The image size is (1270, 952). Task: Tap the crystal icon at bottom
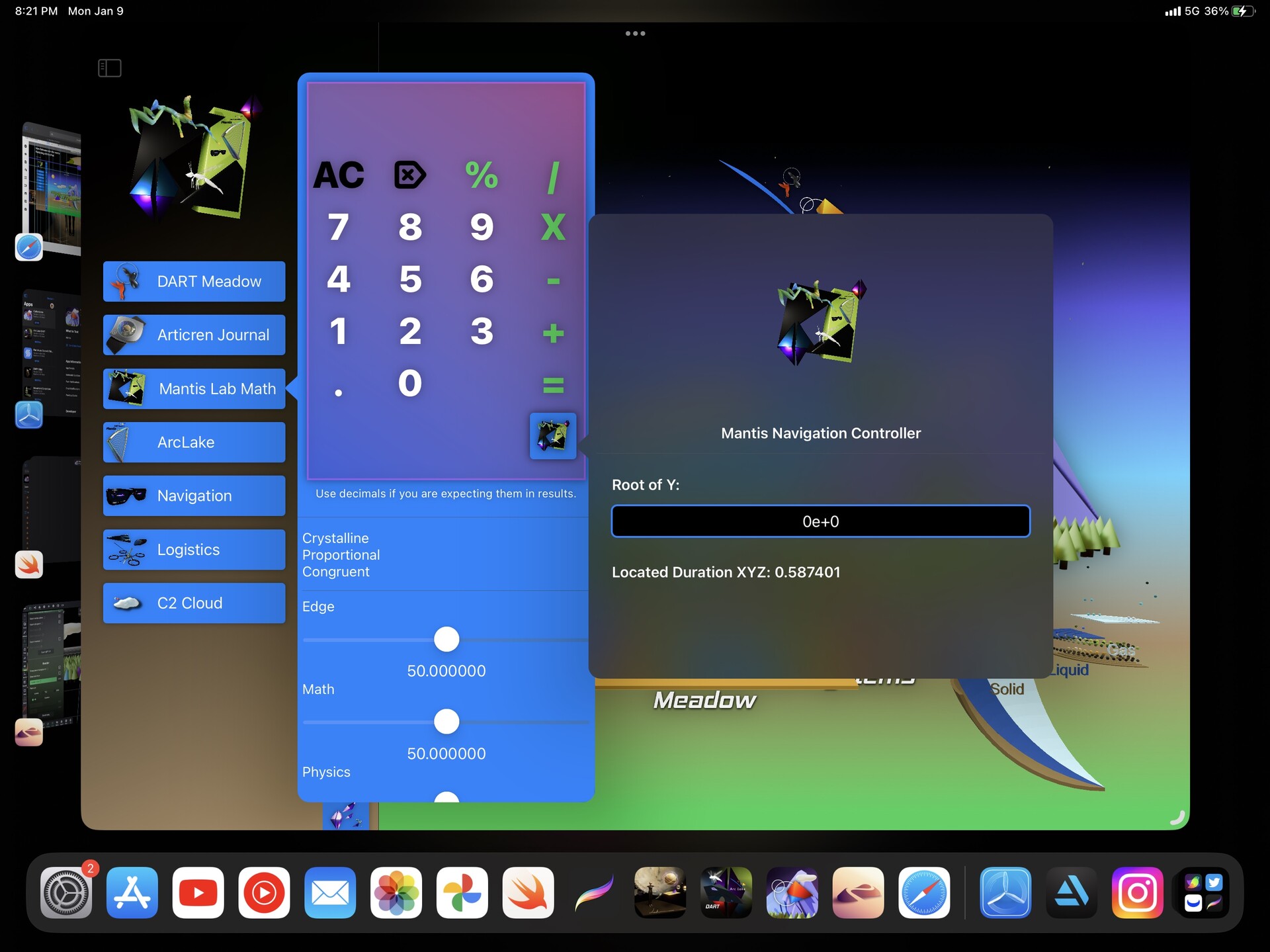point(345,816)
